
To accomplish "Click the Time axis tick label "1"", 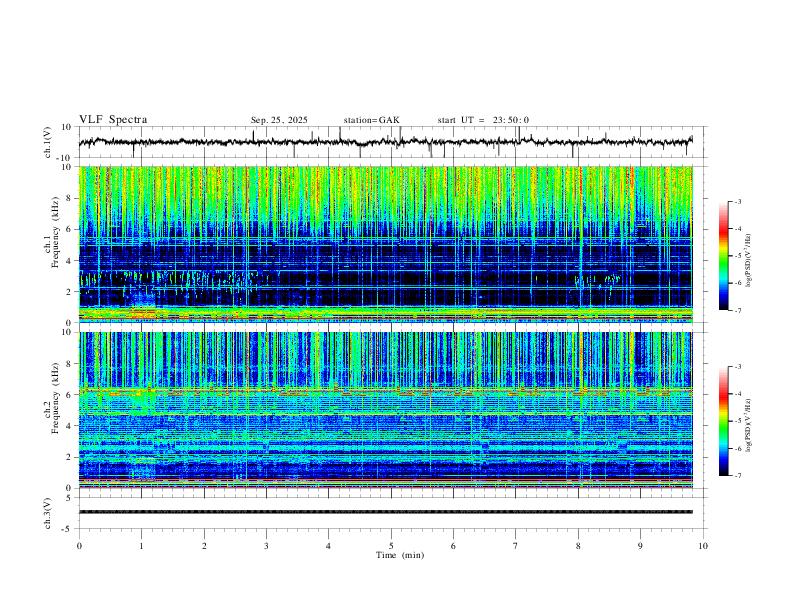I will (x=141, y=546).
